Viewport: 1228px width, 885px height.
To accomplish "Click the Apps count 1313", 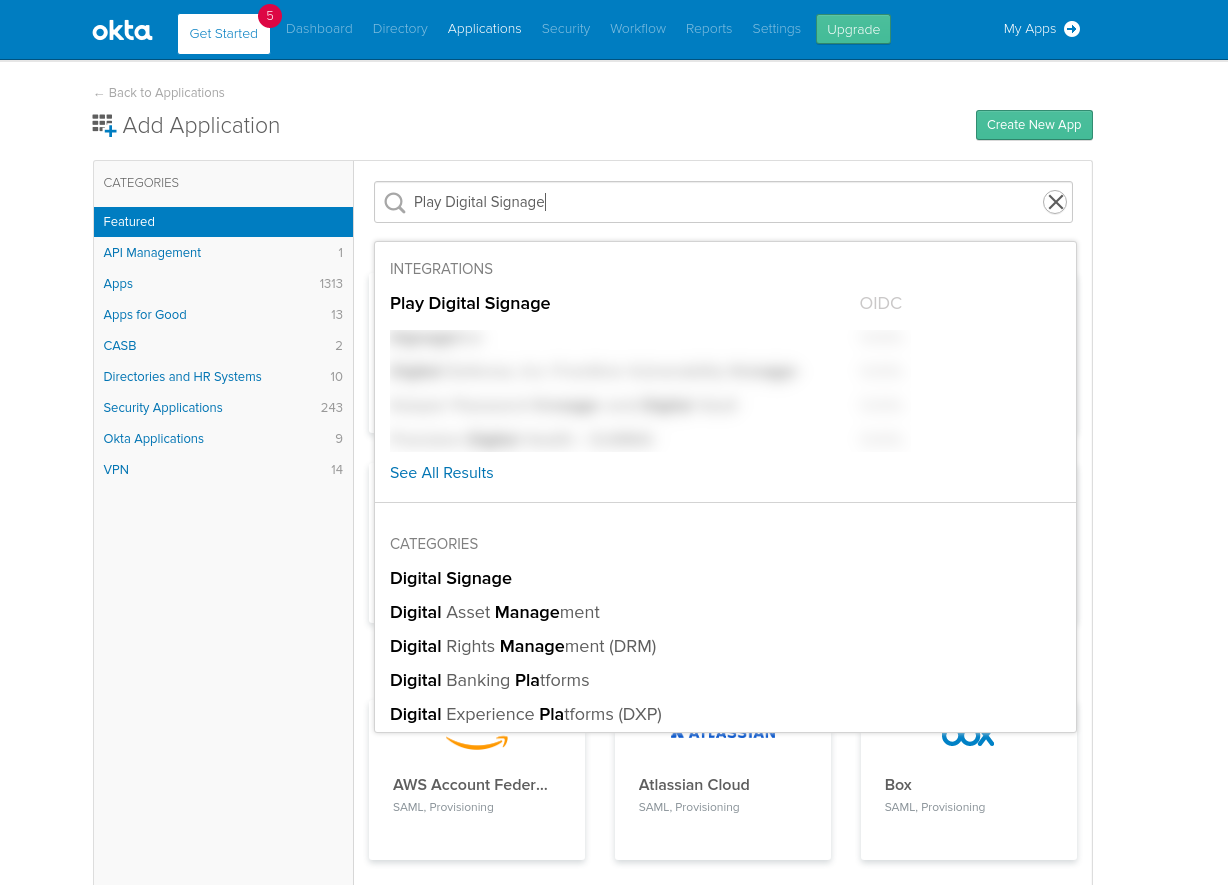I will point(331,284).
